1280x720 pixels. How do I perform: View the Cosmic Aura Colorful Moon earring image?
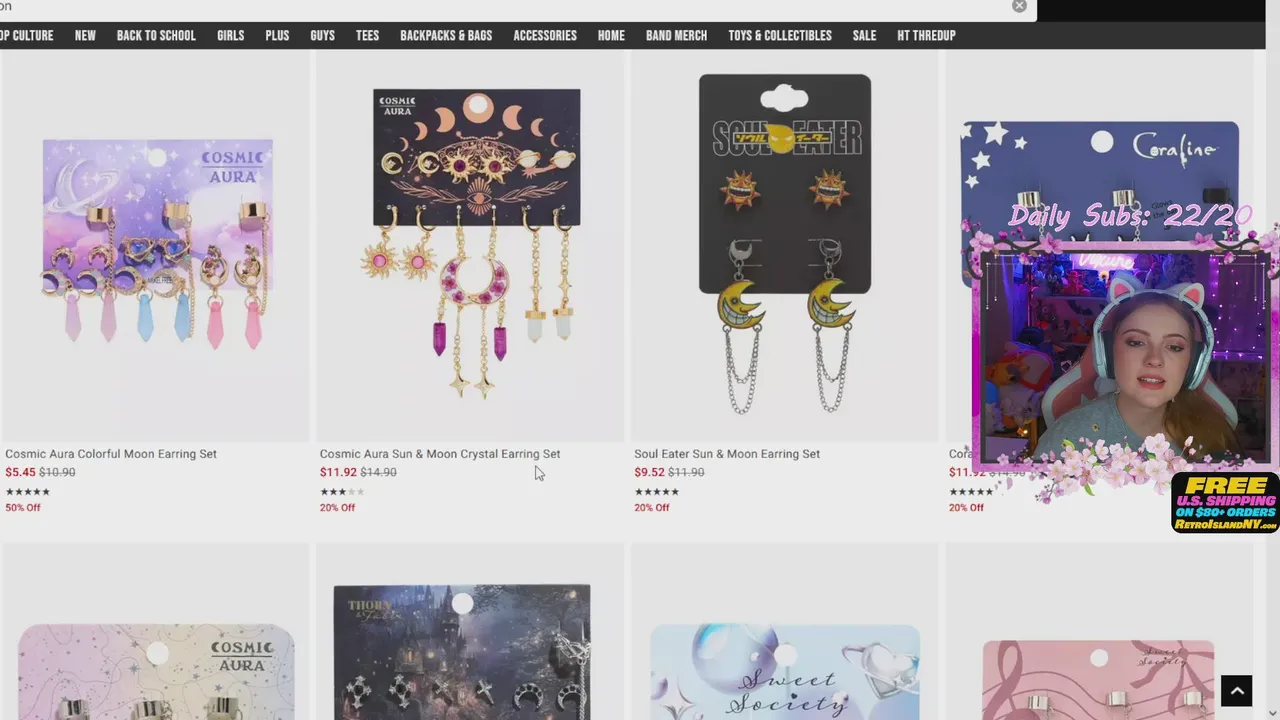click(x=156, y=245)
